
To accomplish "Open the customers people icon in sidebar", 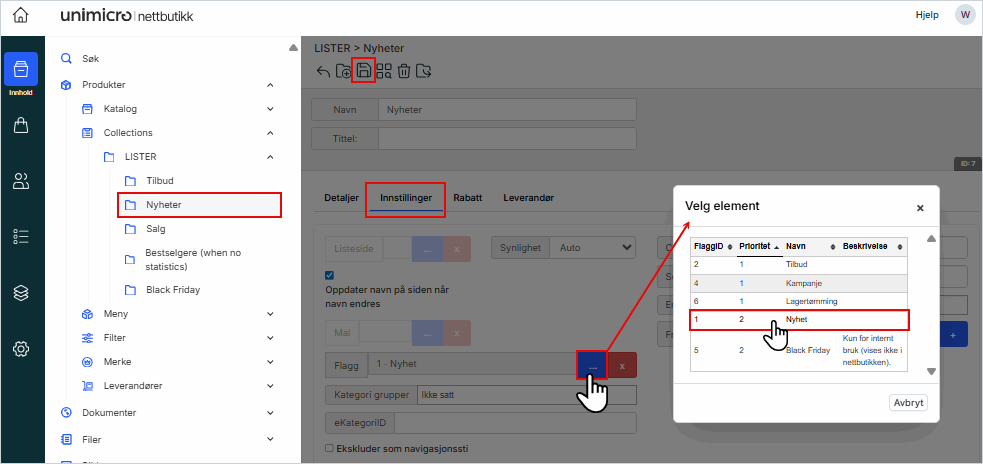I will tap(21, 181).
